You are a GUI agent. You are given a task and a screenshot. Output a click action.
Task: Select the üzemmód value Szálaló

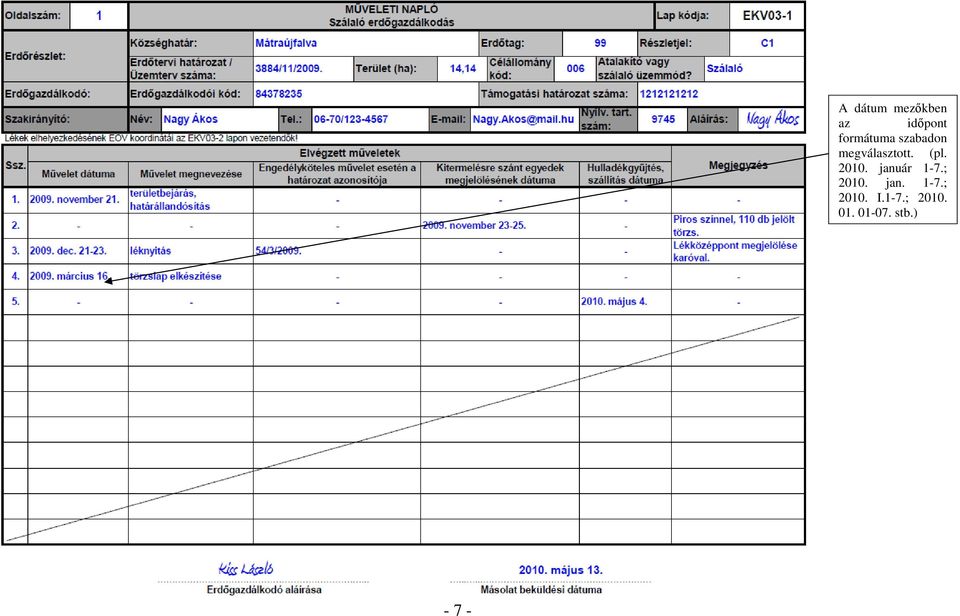click(x=754, y=69)
